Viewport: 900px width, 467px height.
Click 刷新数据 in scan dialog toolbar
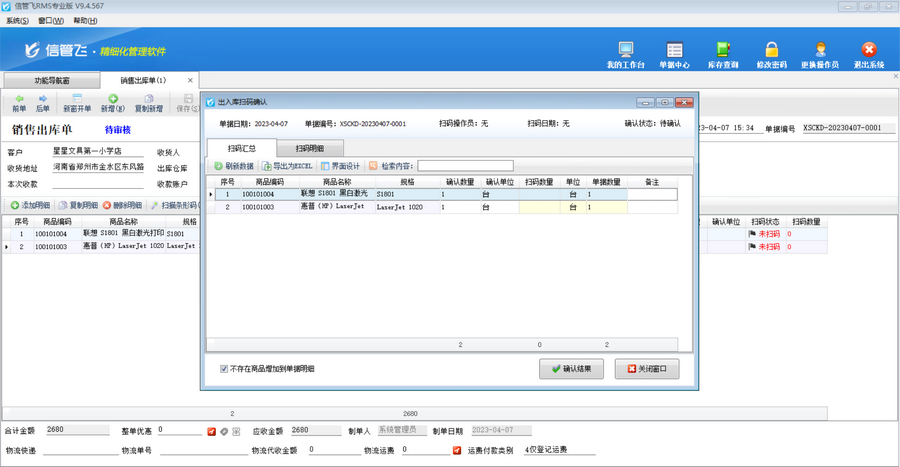[x=234, y=166]
